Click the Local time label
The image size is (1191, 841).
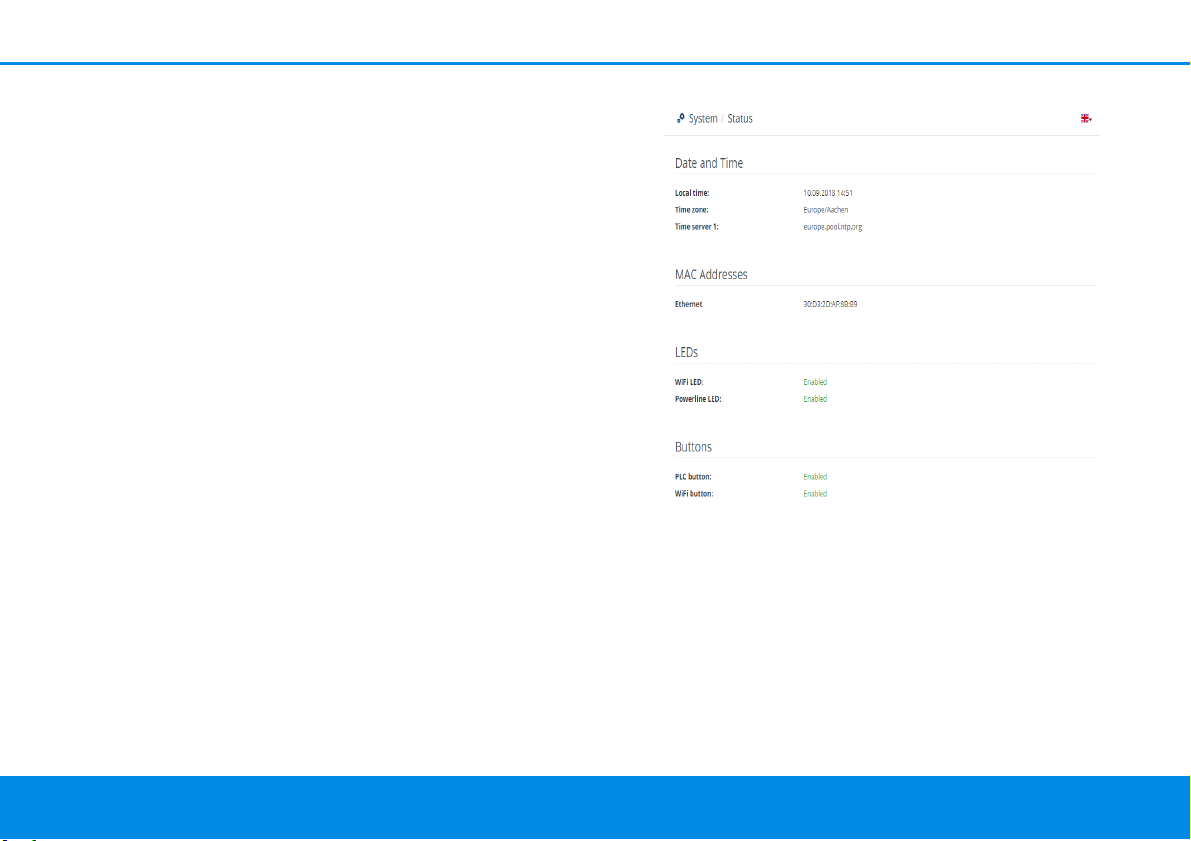[692, 193]
